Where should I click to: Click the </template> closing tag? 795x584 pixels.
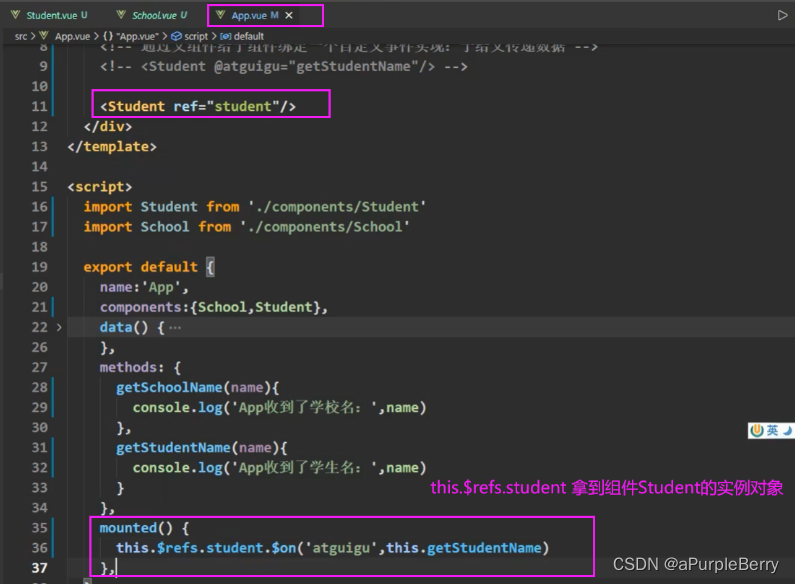coord(112,147)
